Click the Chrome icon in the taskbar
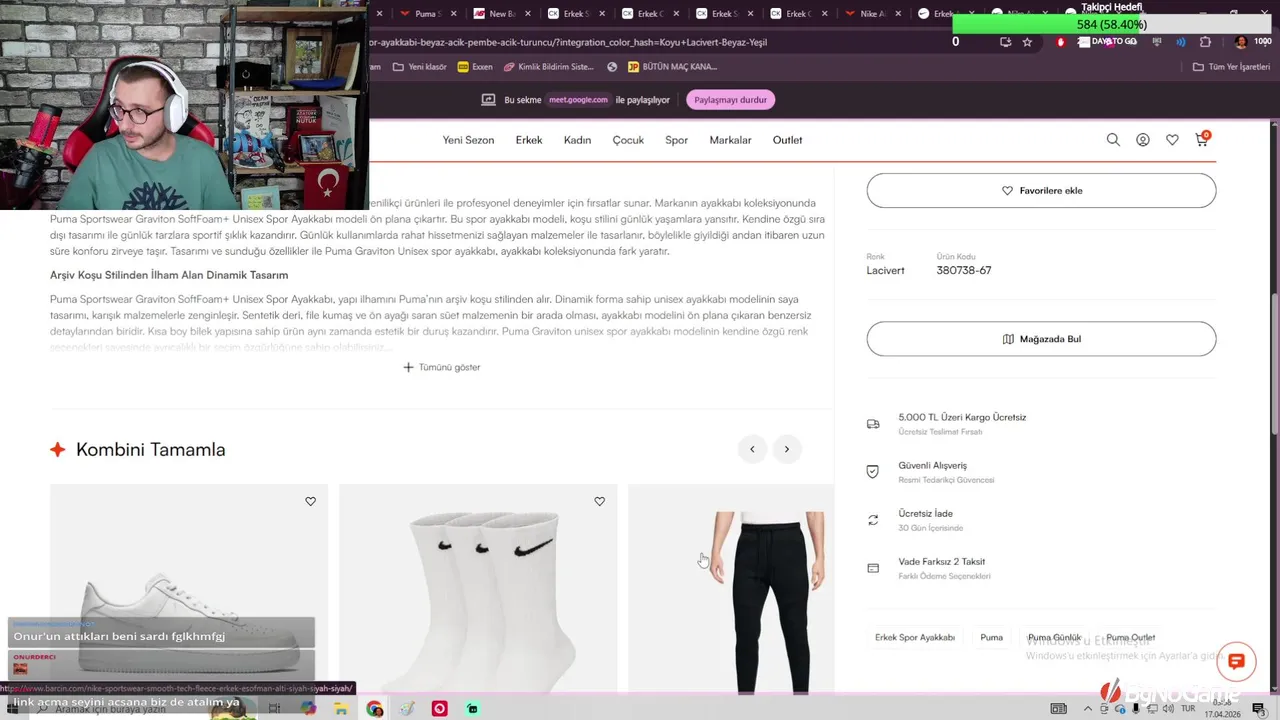The height and width of the screenshot is (720, 1280). tap(375, 709)
